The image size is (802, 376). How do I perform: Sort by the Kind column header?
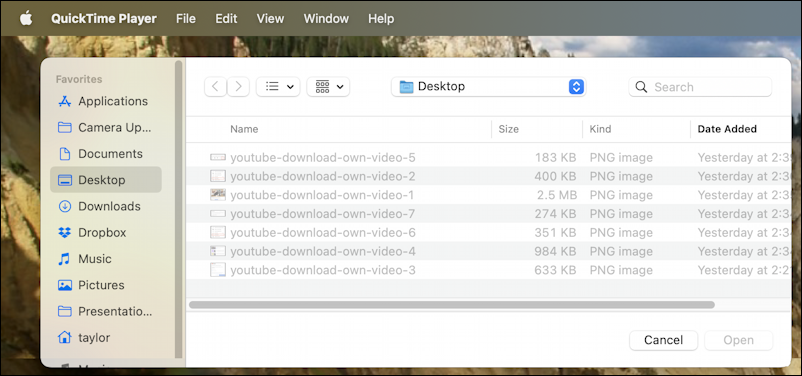click(x=600, y=129)
